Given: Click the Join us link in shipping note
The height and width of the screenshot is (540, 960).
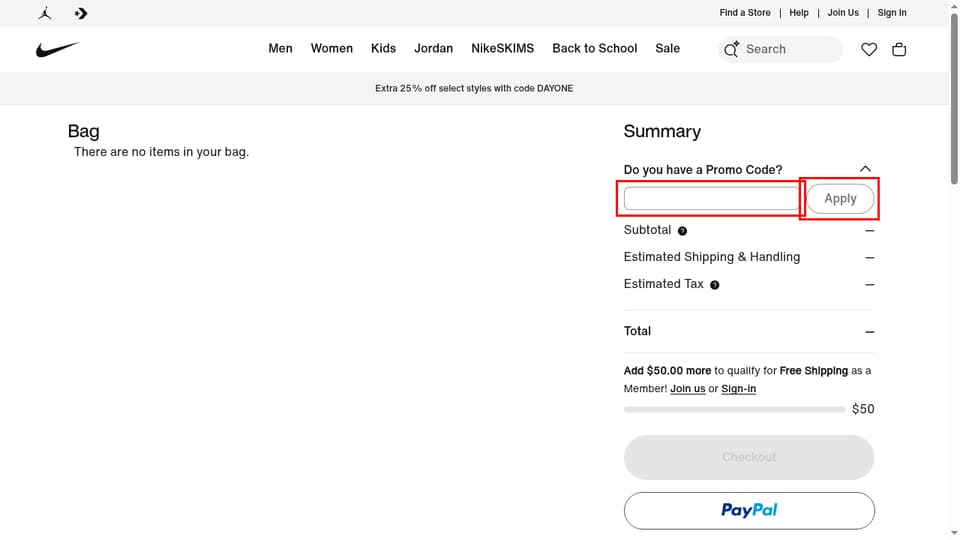Looking at the screenshot, I should [x=688, y=389].
